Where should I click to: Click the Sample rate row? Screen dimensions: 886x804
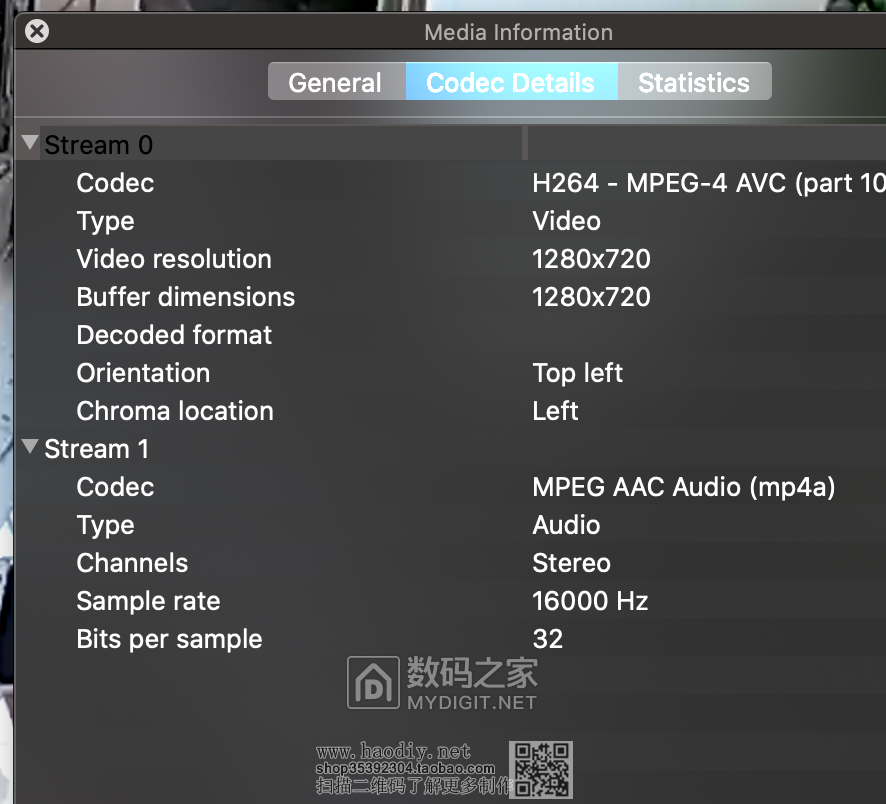(x=148, y=601)
